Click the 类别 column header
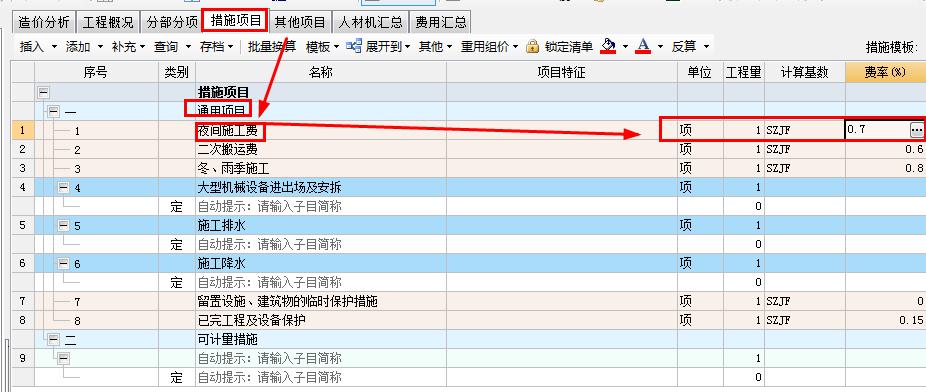This screenshot has height=392, width=926. coord(177,73)
